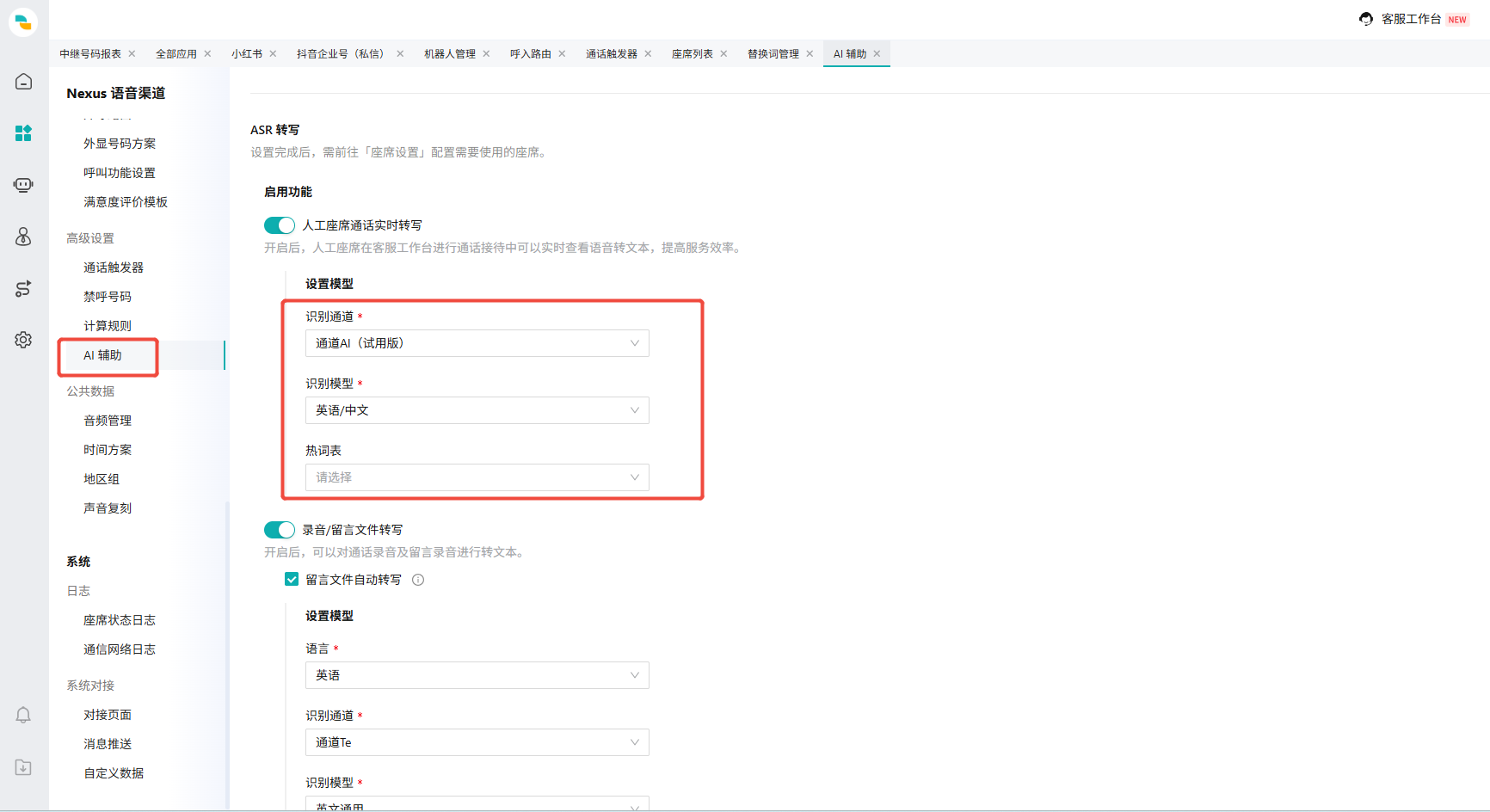
Task: Open the agent person icon in sidebar
Action: (23, 237)
